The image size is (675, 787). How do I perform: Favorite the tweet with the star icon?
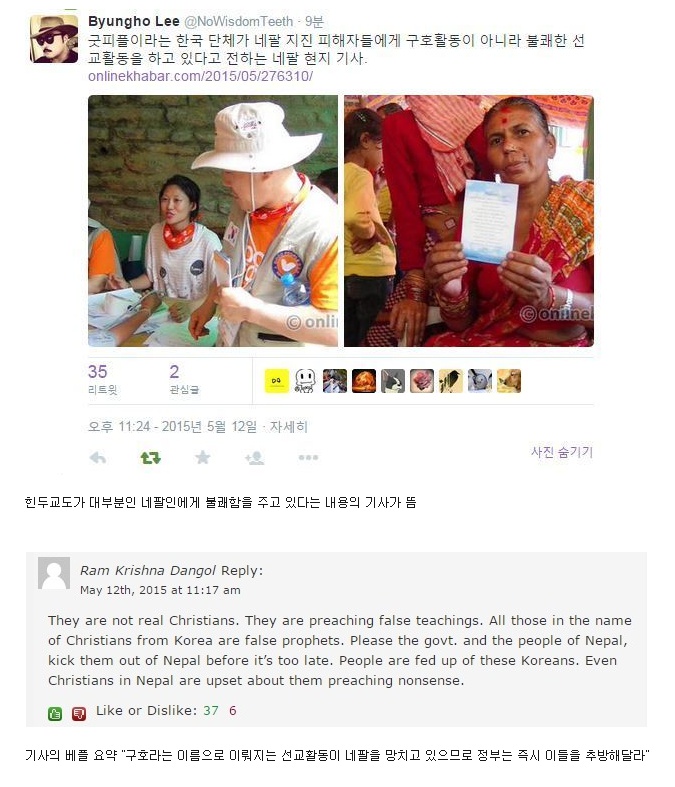[x=203, y=457]
